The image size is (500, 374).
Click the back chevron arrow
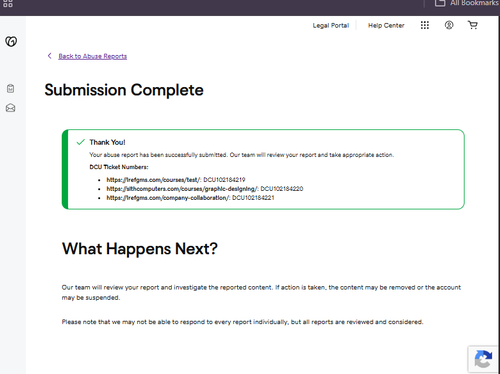click(50, 56)
